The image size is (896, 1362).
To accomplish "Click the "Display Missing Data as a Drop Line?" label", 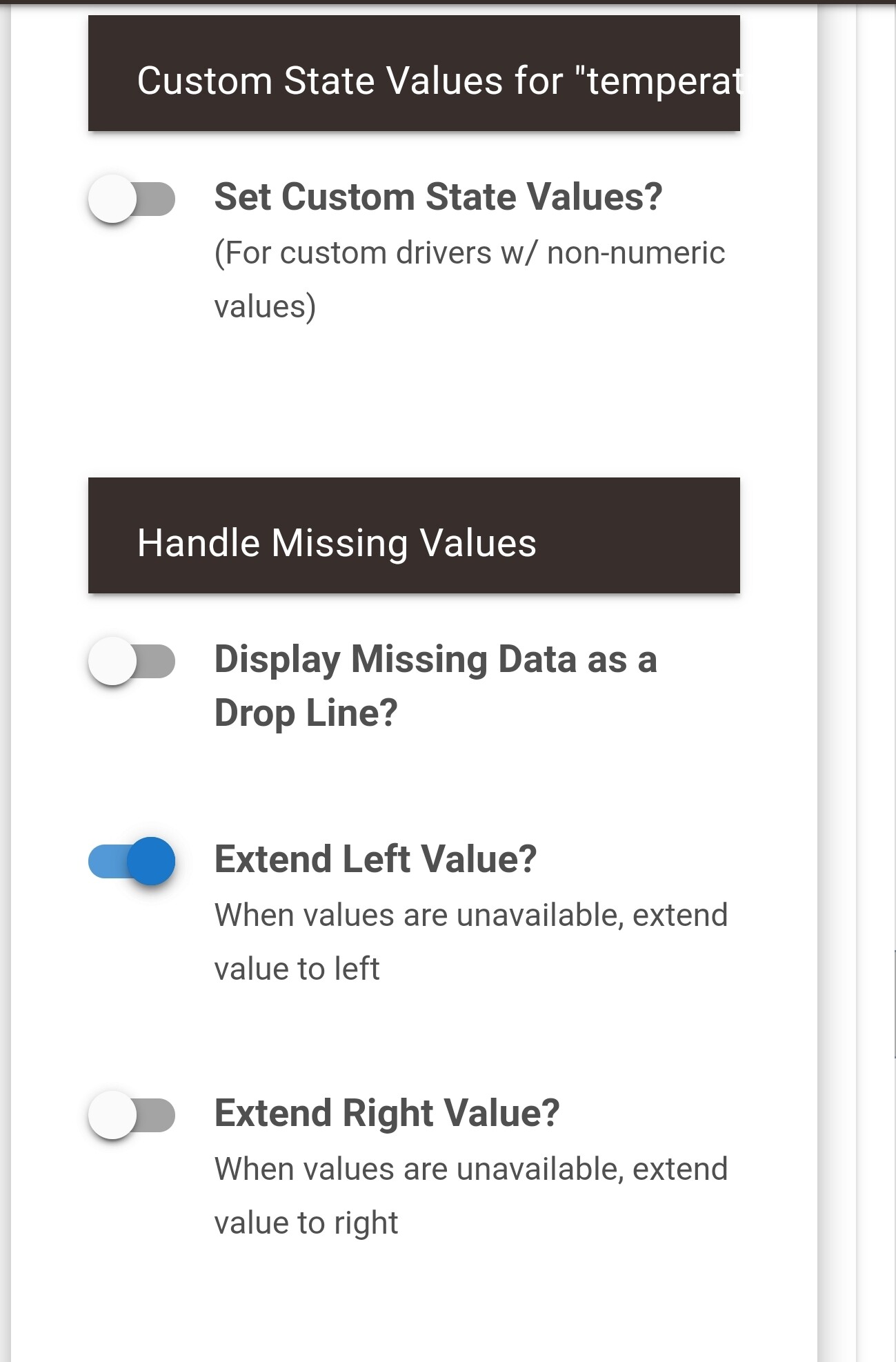I will [435, 686].
